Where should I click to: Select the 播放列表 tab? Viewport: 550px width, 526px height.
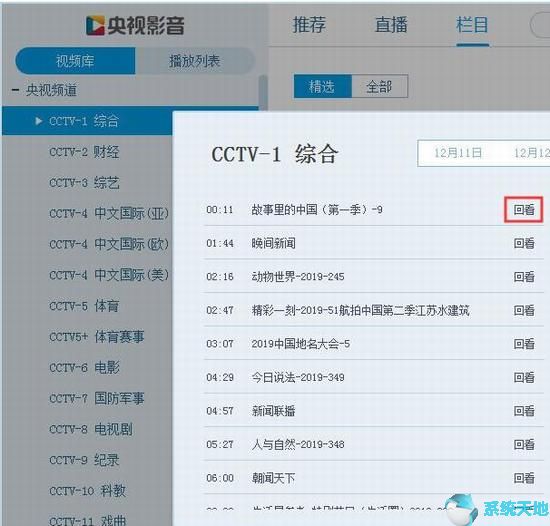tap(195, 61)
